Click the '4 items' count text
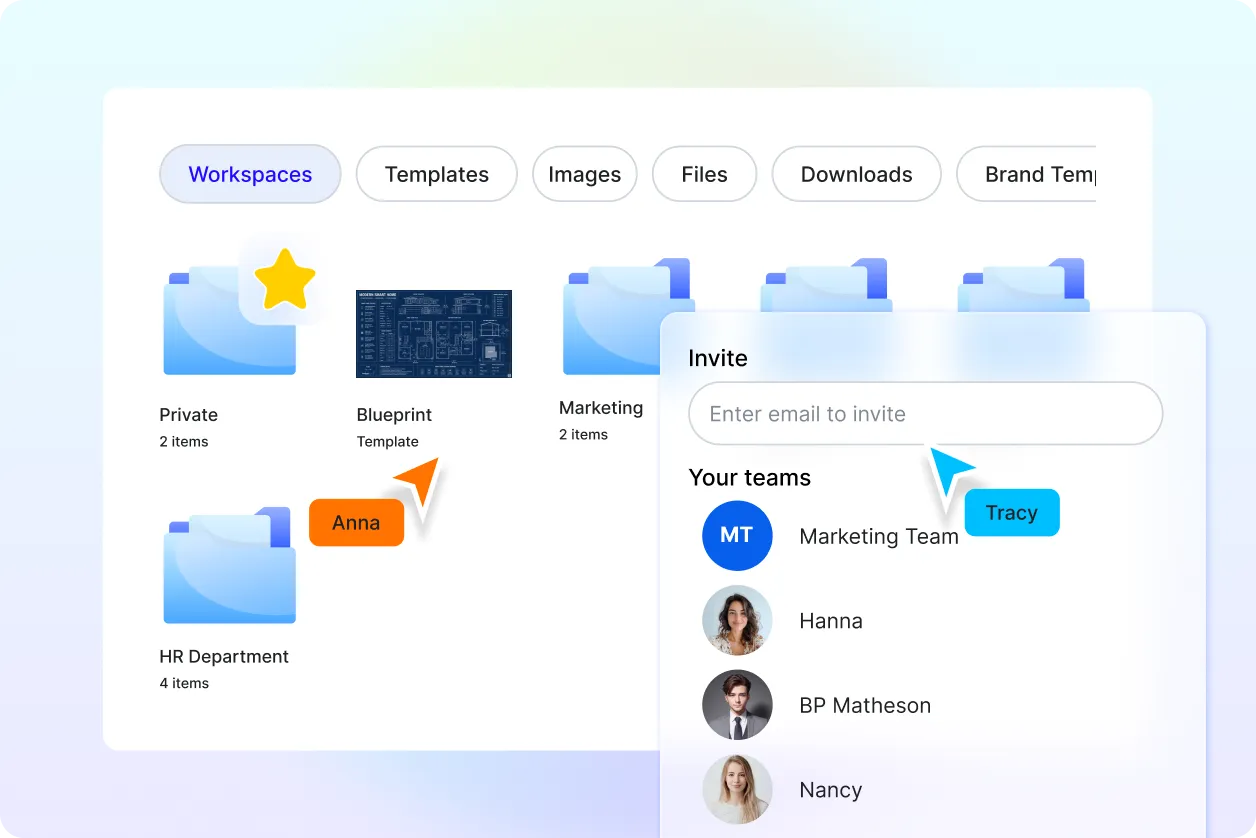The width and height of the screenshot is (1256, 838). point(184,683)
